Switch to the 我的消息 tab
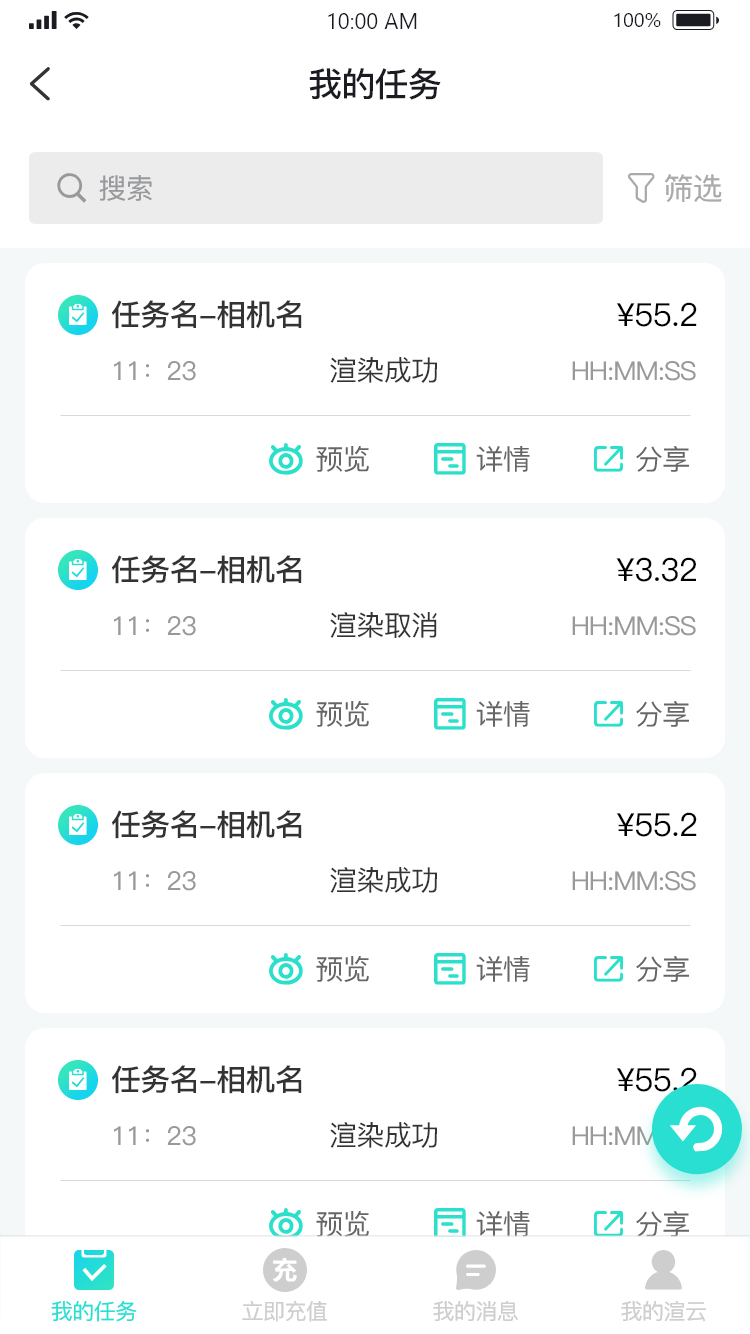 (475, 1286)
